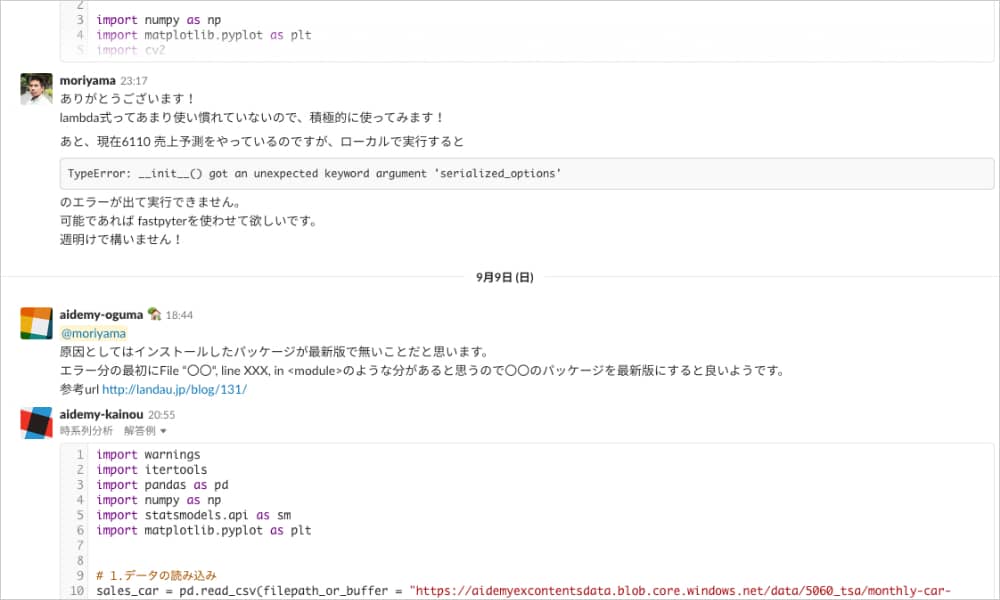Click aidemy-kainou's profile avatar

tap(35, 423)
